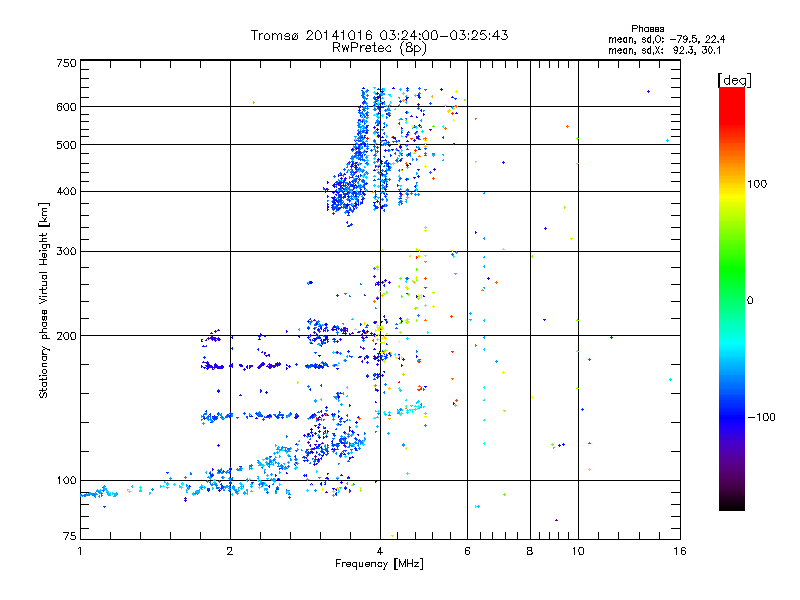Click the 'mean, sd,X: 92.3, 30.1' line
This screenshot has width=800, height=600.
[664, 50]
